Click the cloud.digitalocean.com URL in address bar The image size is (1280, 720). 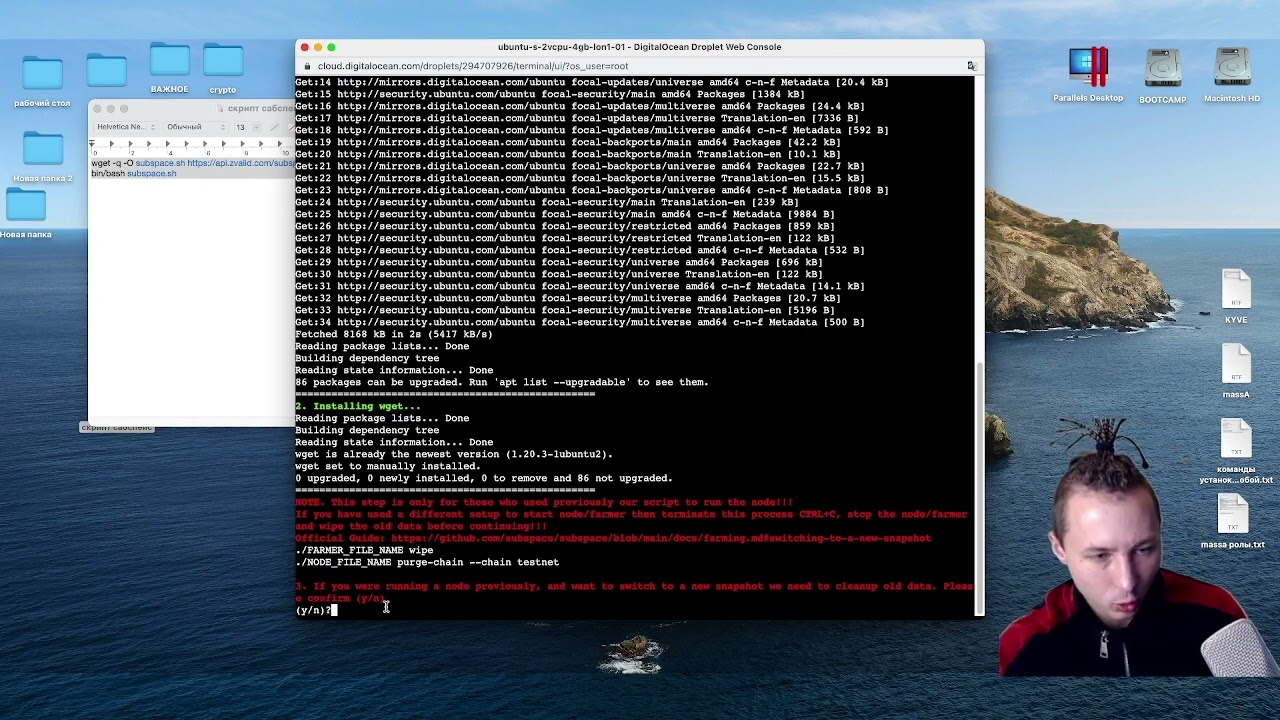[x=473, y=66]
